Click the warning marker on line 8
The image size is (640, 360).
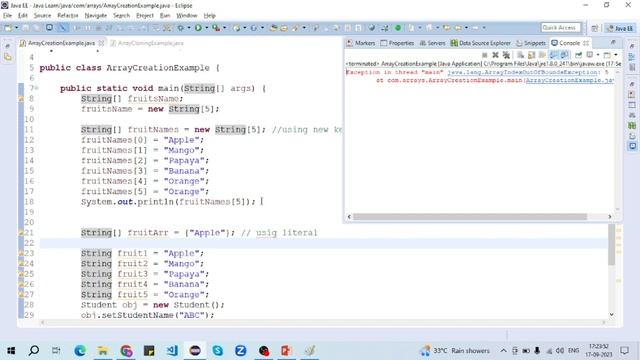tap(21, 98)
